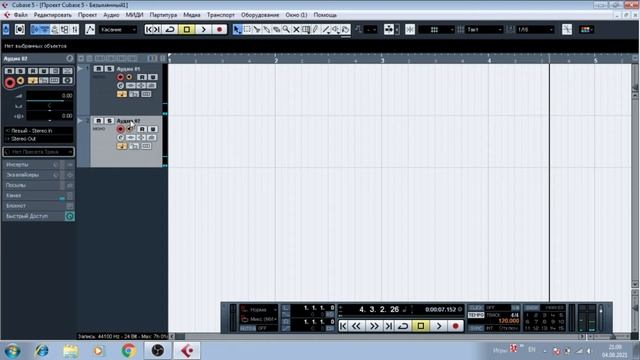Click the automation mode curve icon
Image resolution: width=640 pixels, height=360 pixels.
click(90, 29)
